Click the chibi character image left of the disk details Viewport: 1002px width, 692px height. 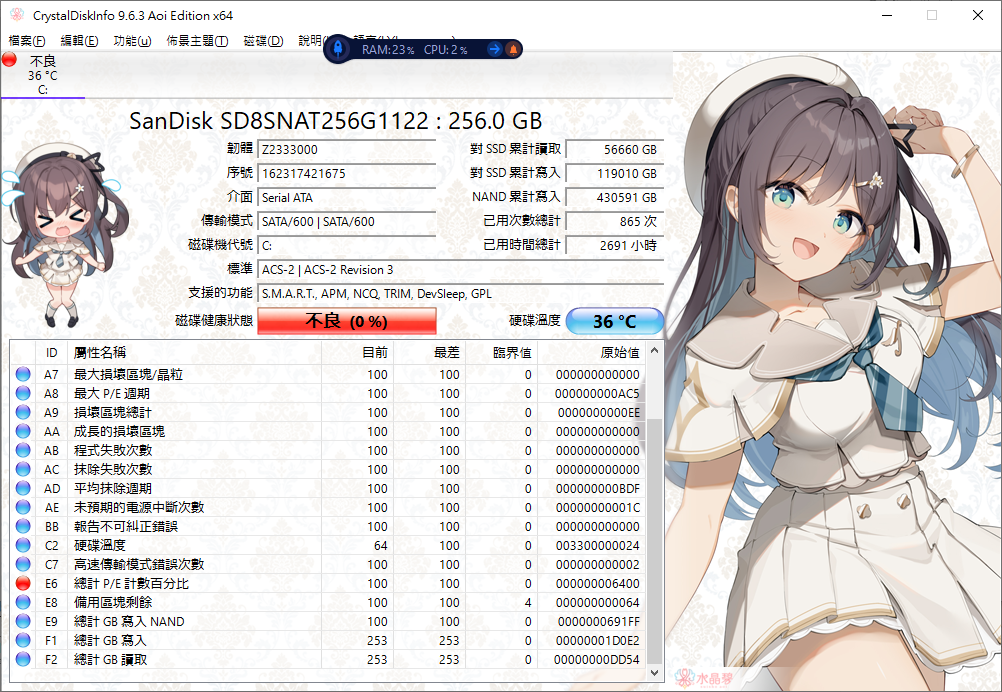click(64, 233)
